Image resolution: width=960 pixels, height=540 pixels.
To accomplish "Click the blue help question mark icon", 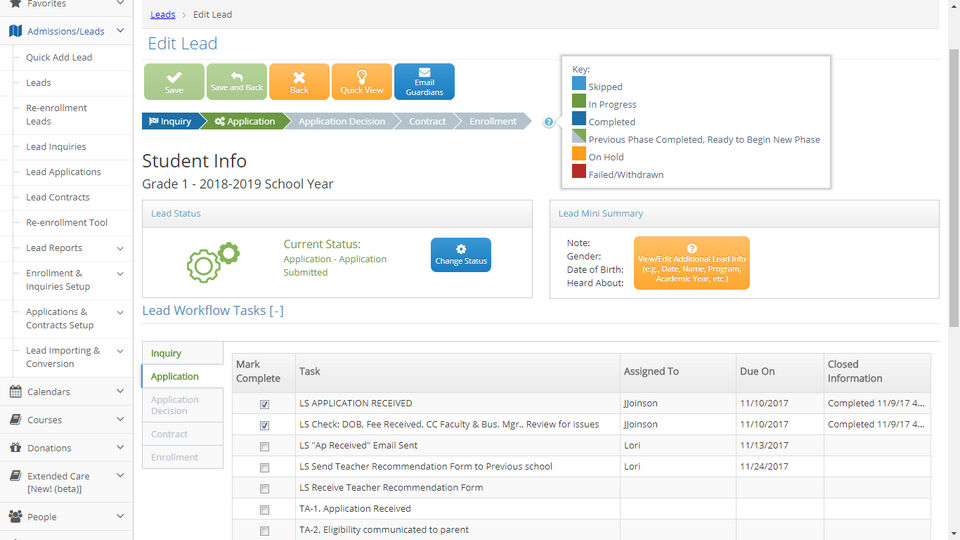I will coord(548,122).
